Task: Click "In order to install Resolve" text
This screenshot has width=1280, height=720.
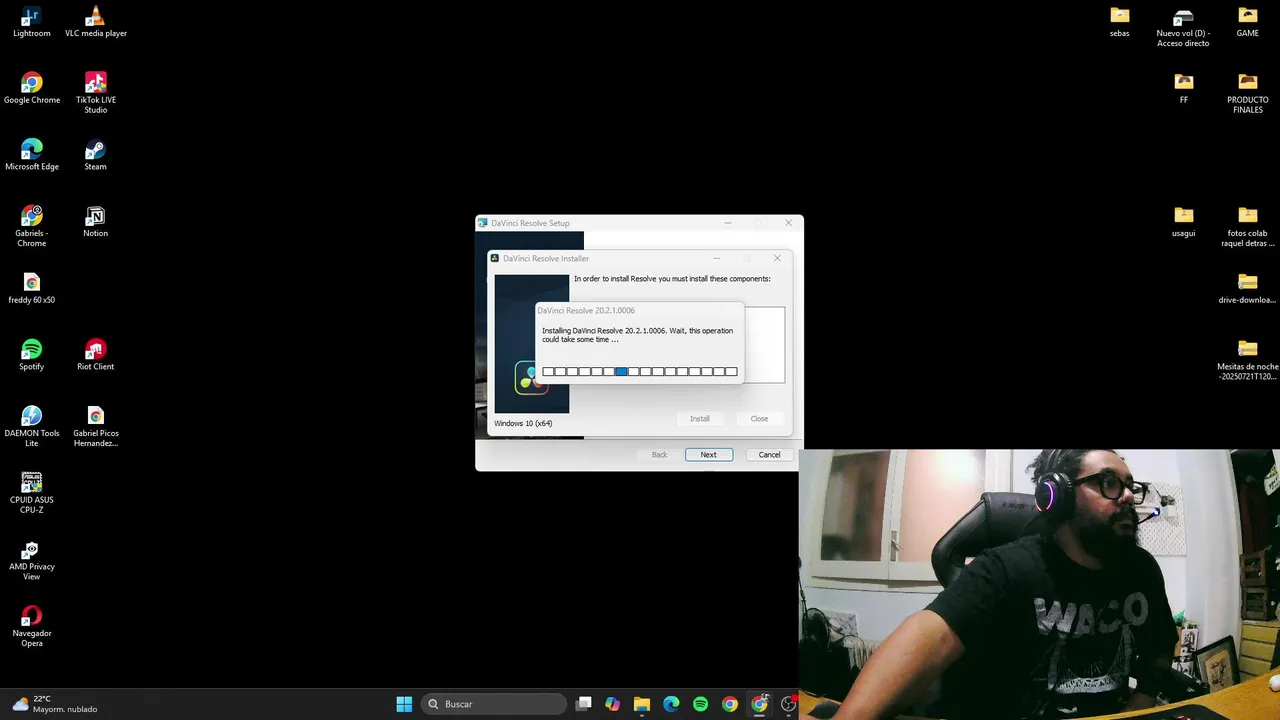Action: tap(672, 279)
